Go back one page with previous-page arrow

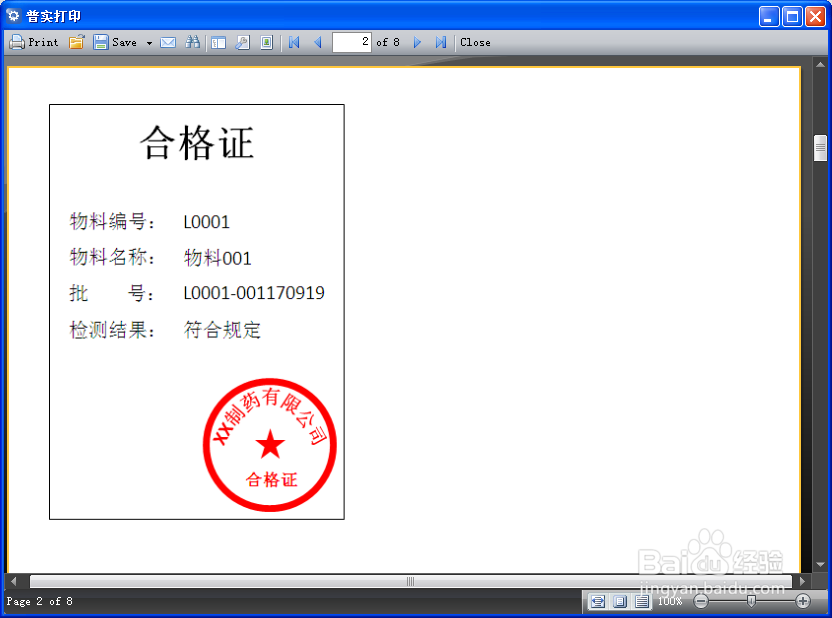pos(318,42)
